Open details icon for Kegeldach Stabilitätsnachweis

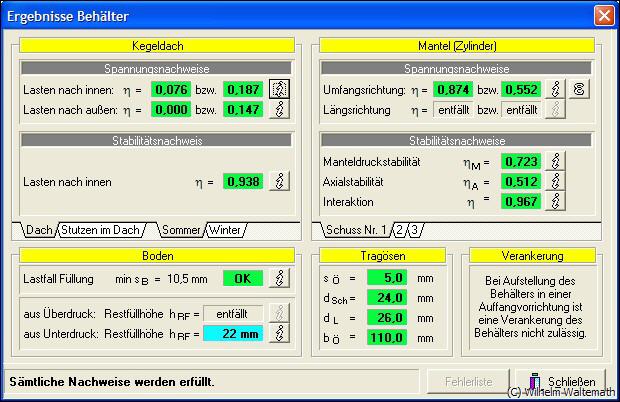point(282,182)
